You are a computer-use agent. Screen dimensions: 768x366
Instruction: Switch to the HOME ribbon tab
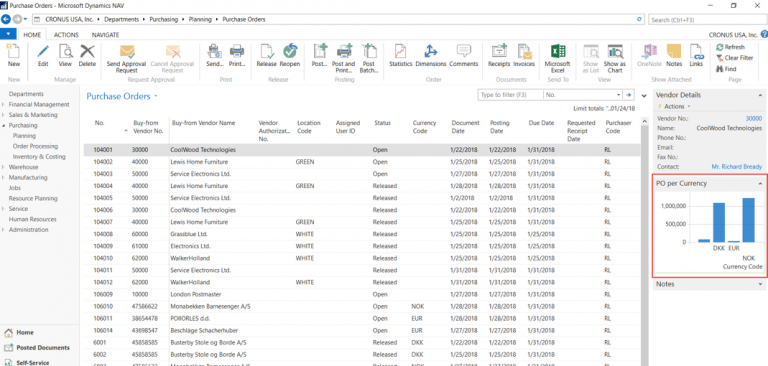(32, 35)
